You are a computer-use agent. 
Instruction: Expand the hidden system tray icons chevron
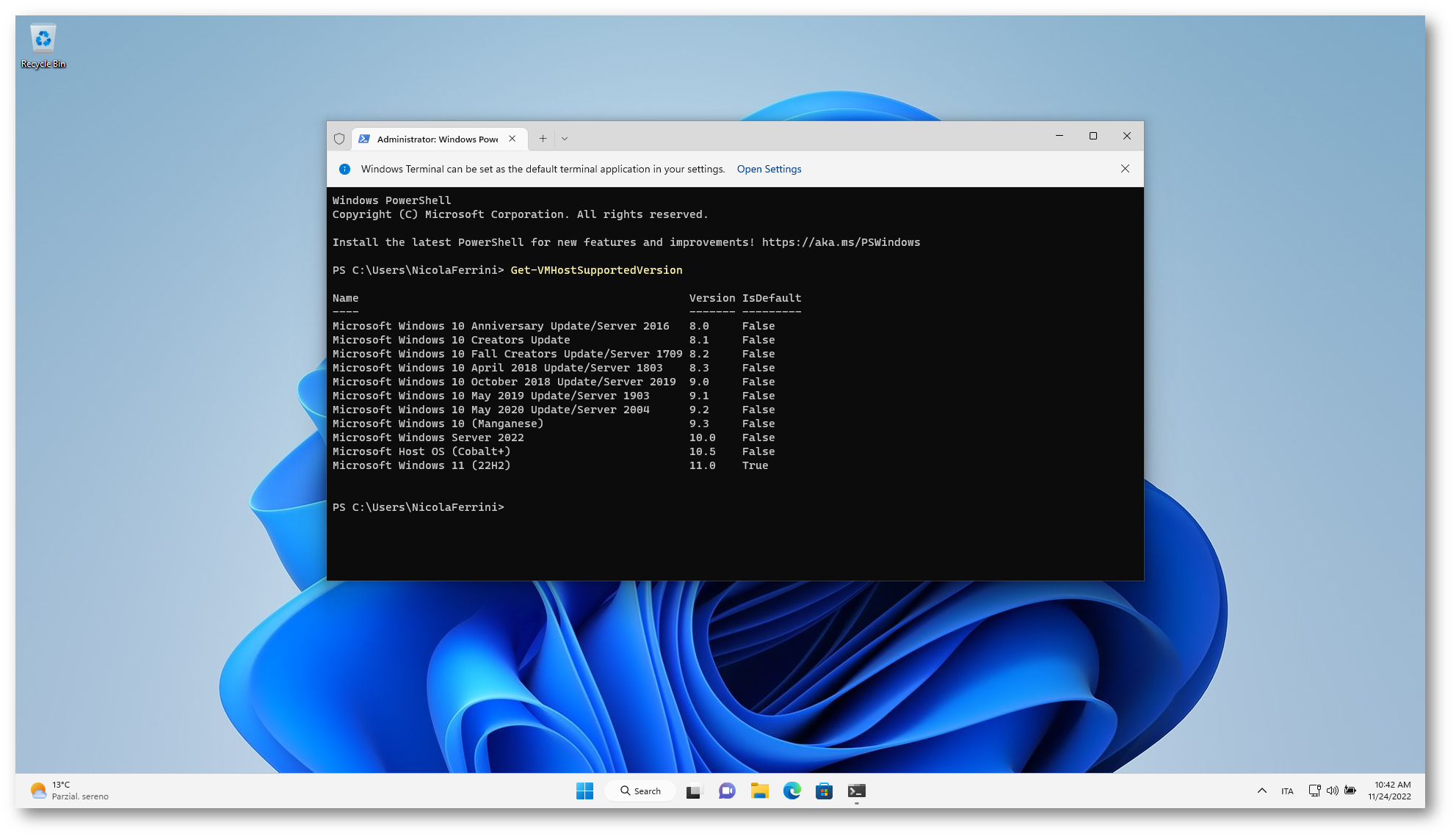click(x=1261, y=791)
